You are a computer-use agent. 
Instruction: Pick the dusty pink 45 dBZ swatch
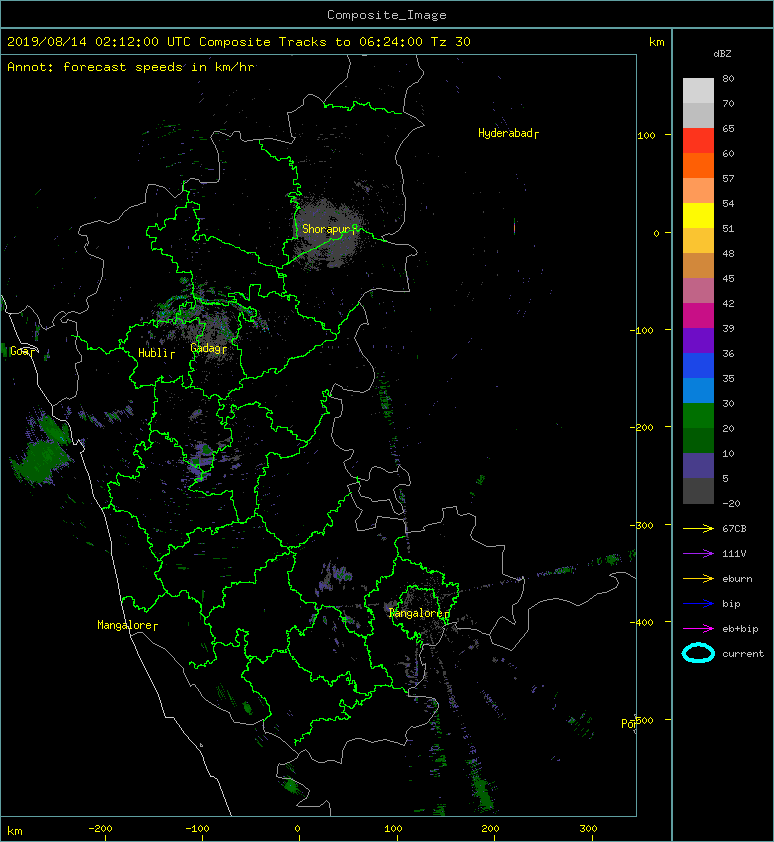[698, 291]
